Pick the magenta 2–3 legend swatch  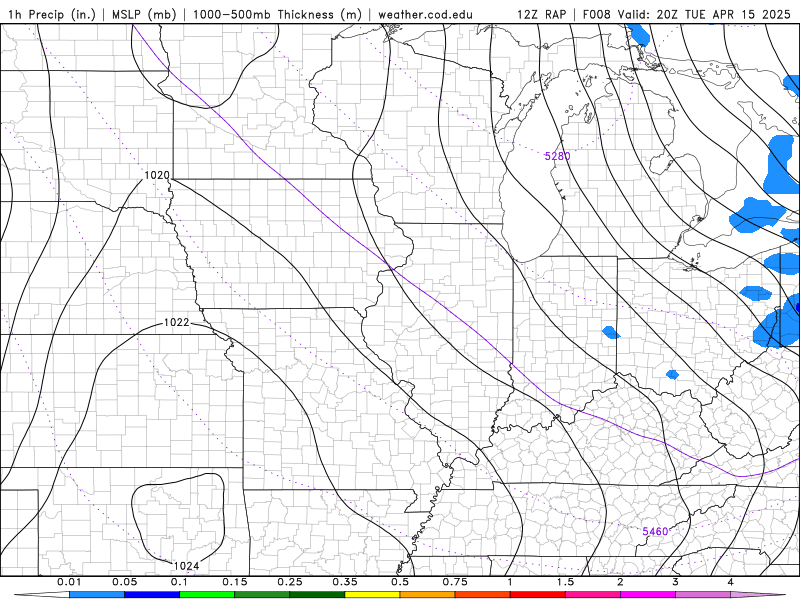(648, 595)
